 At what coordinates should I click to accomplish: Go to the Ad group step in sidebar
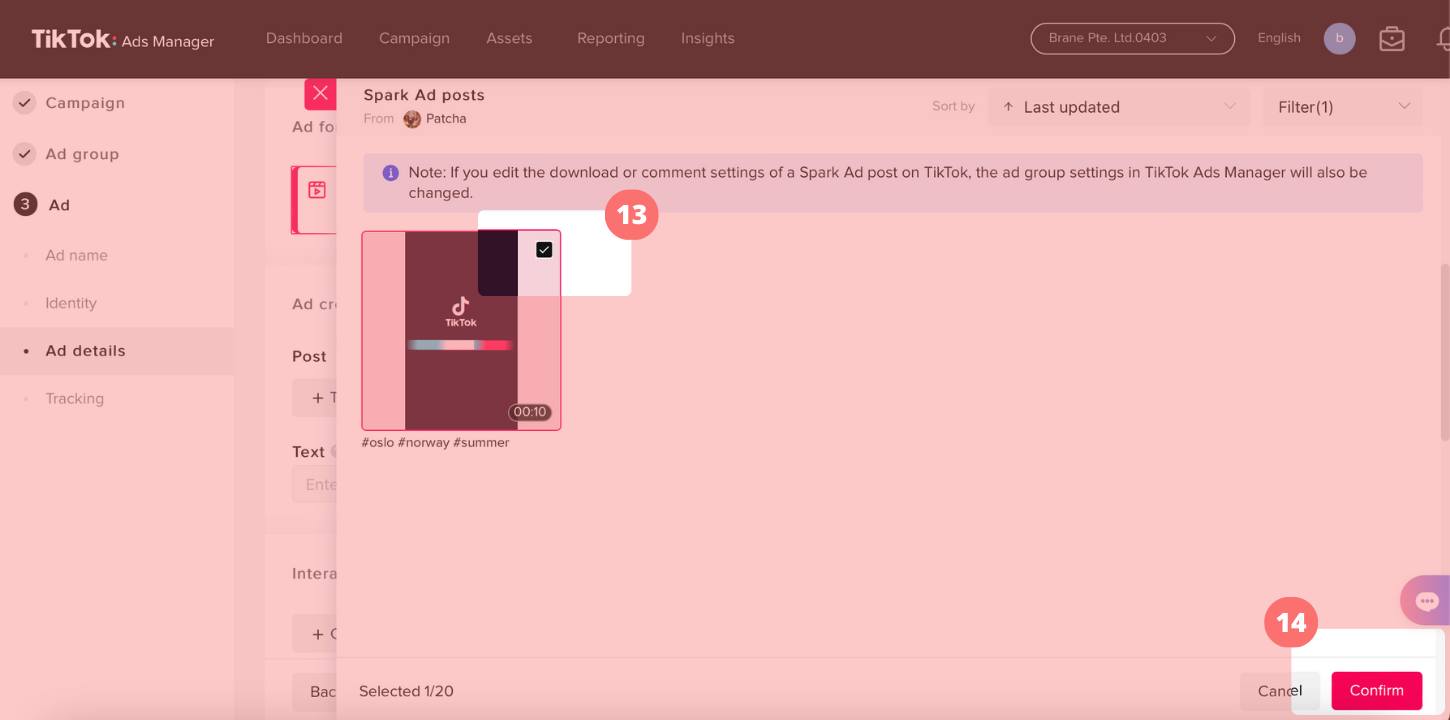(82, 154)
